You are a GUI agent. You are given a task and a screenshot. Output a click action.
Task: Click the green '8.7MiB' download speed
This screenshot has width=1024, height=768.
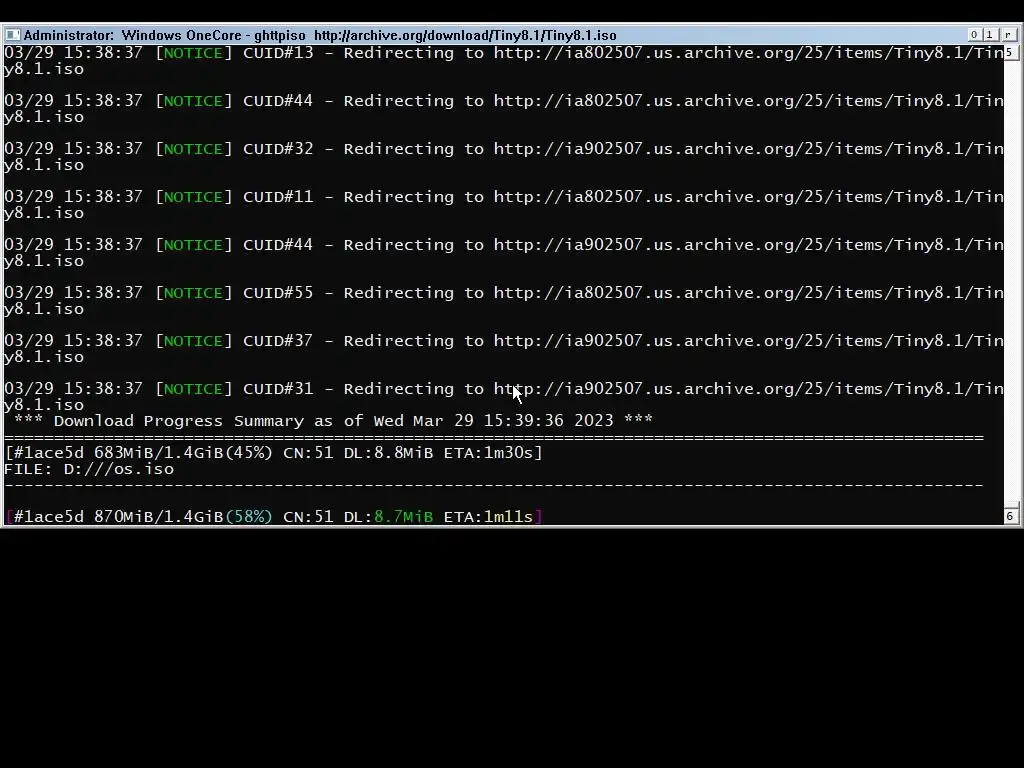pos(404,517)
